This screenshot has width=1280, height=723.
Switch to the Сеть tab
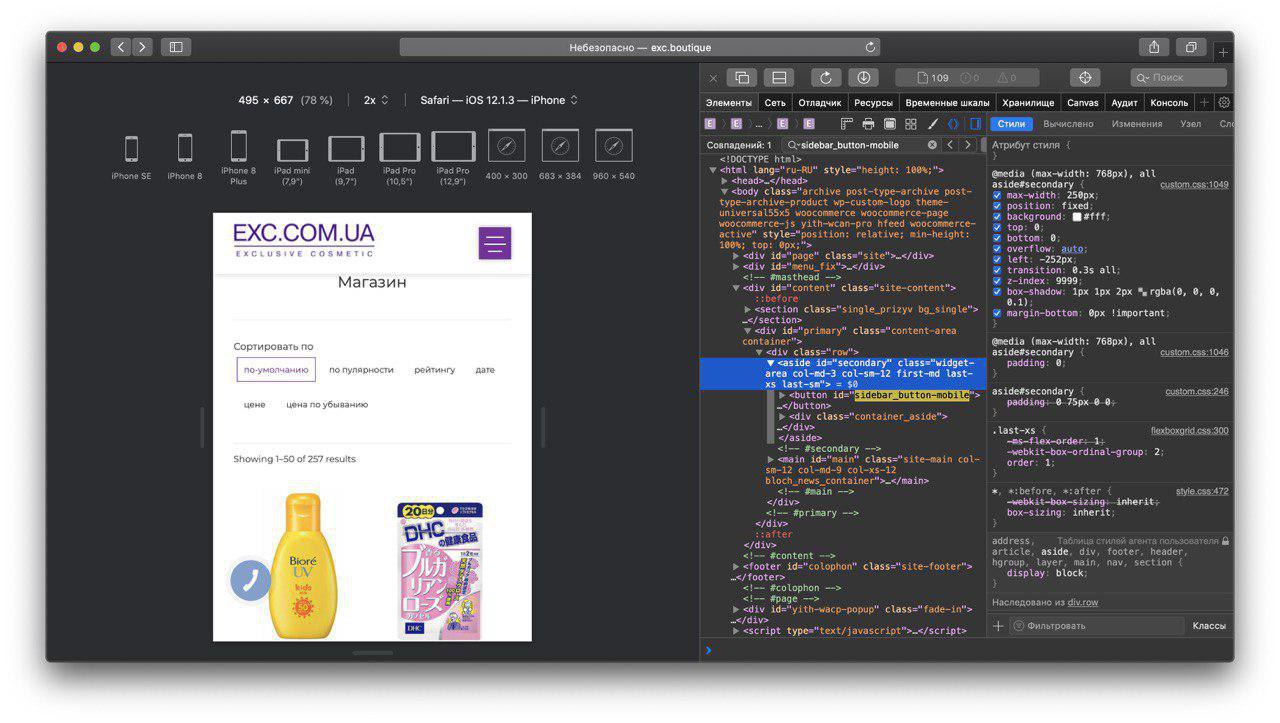pyautogui.click(x=775, y=102)
